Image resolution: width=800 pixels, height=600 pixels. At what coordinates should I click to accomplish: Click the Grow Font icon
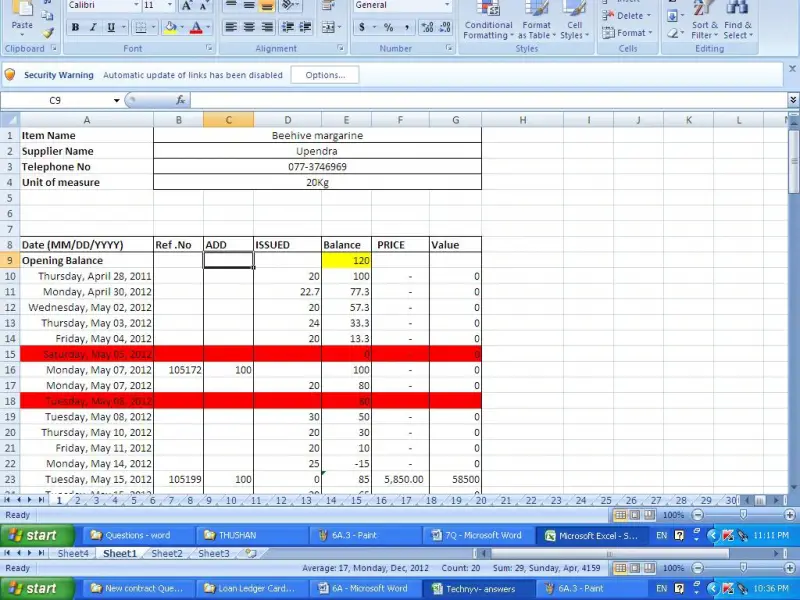[186, 6]
